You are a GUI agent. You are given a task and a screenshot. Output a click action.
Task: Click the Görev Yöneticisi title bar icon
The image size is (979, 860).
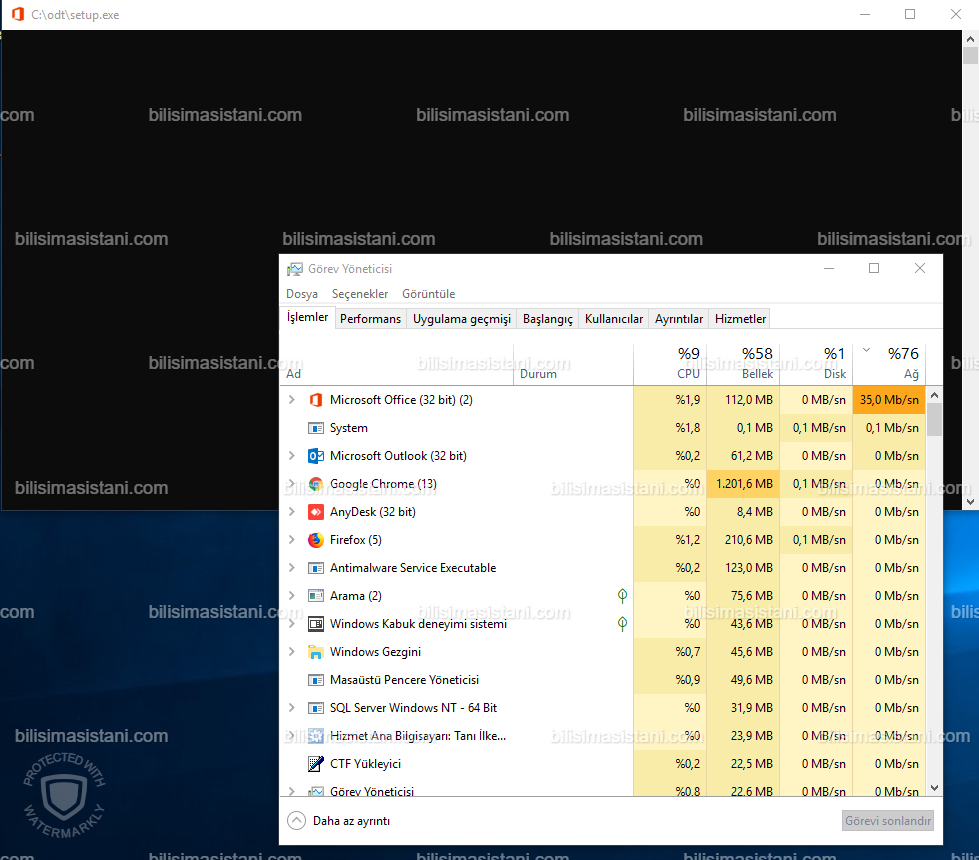tap(295, 269)
